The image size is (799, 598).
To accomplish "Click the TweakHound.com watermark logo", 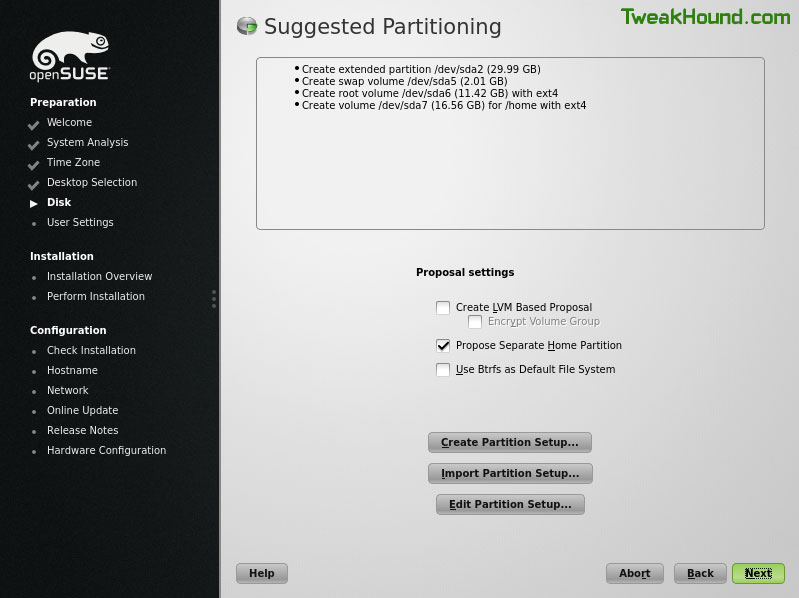I will 705,17.
